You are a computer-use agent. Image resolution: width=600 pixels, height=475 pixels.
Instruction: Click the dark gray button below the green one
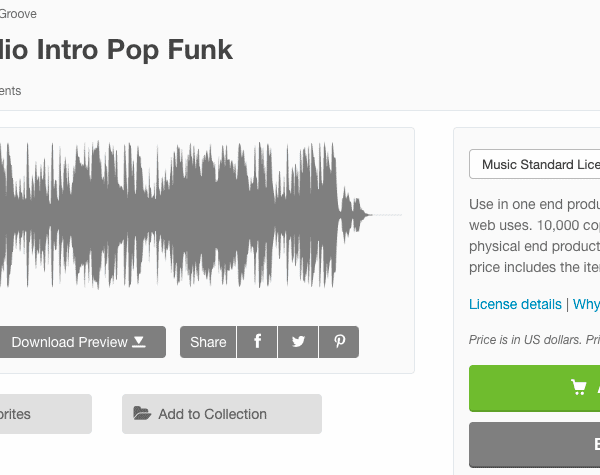[x=535, y=445]
